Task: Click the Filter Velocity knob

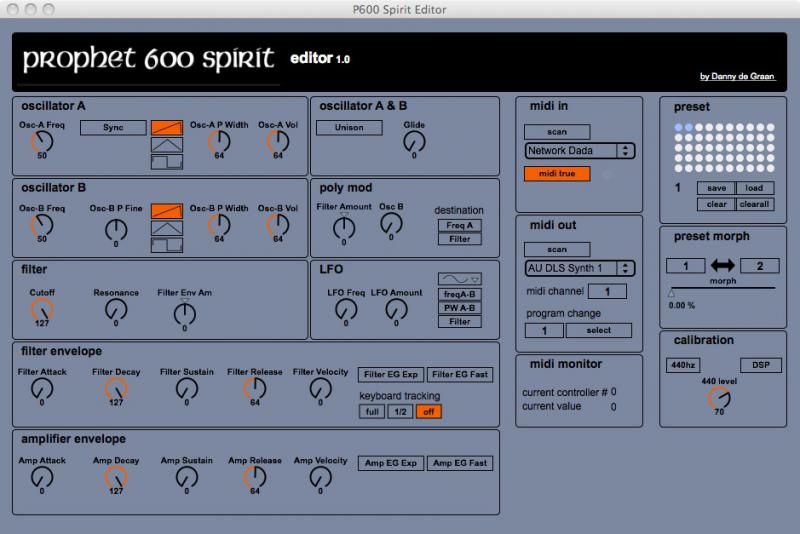Action: coord(320,389)
